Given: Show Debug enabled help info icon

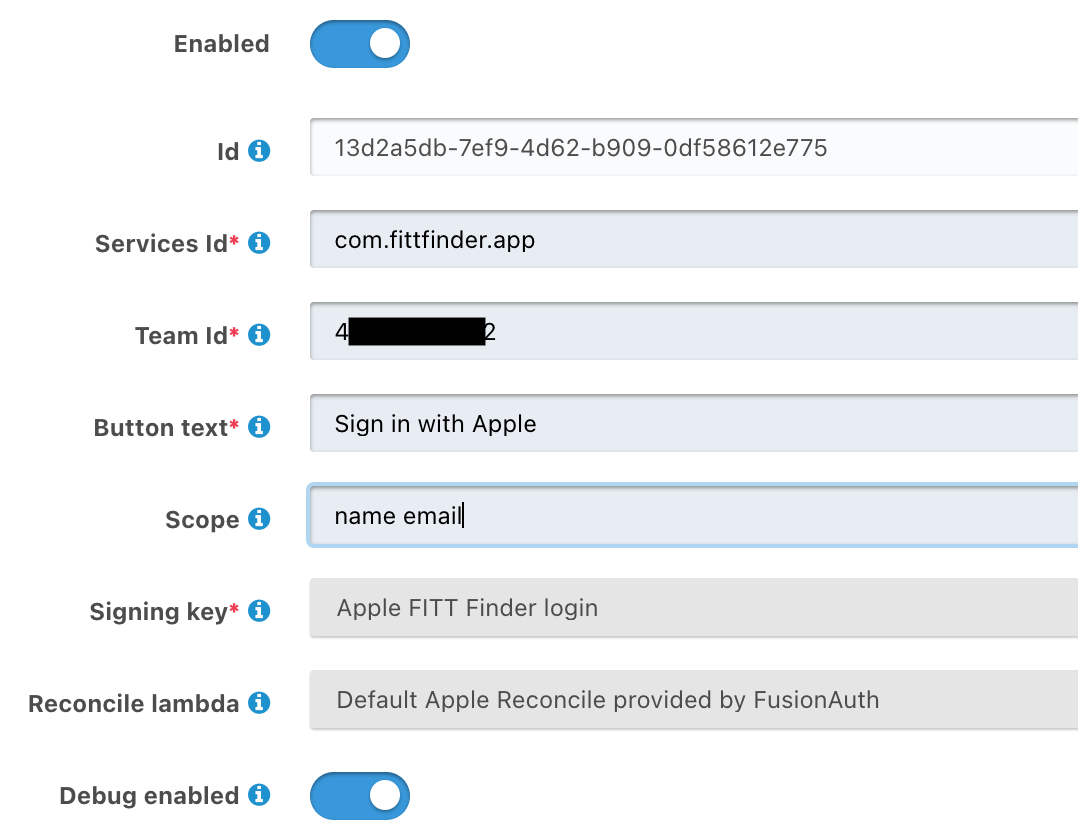Looking at the screenshot, I should [x=259, y=795].
